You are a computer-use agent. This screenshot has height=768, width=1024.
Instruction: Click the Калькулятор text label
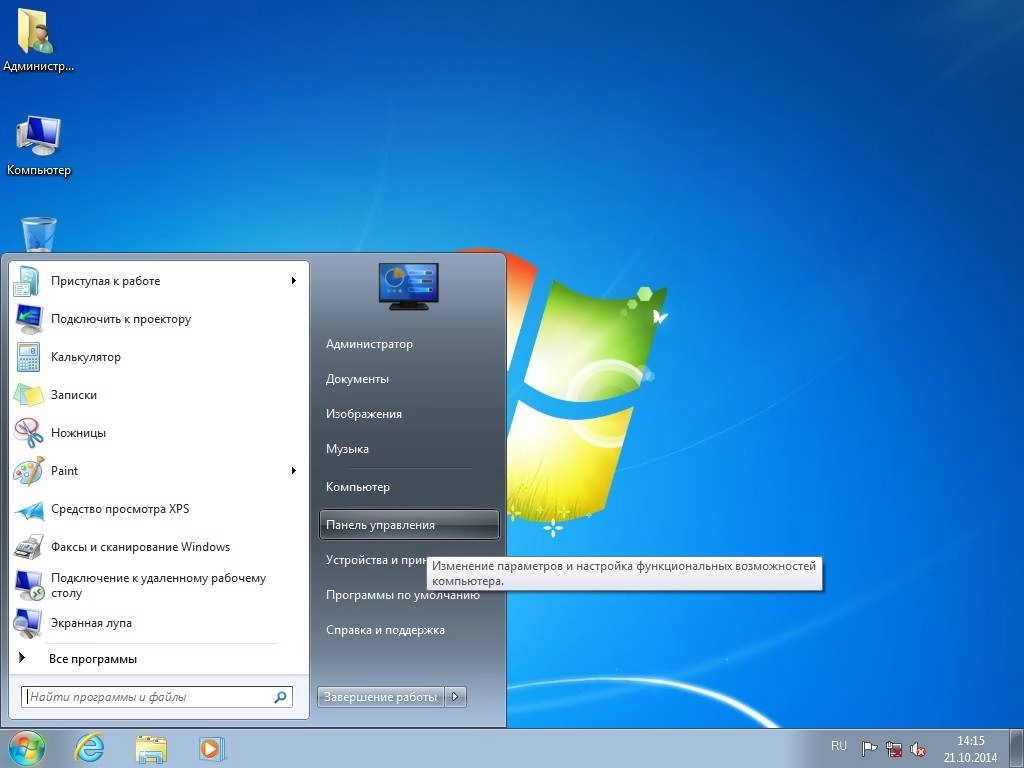pyautogui.click(x=86, y=357)
